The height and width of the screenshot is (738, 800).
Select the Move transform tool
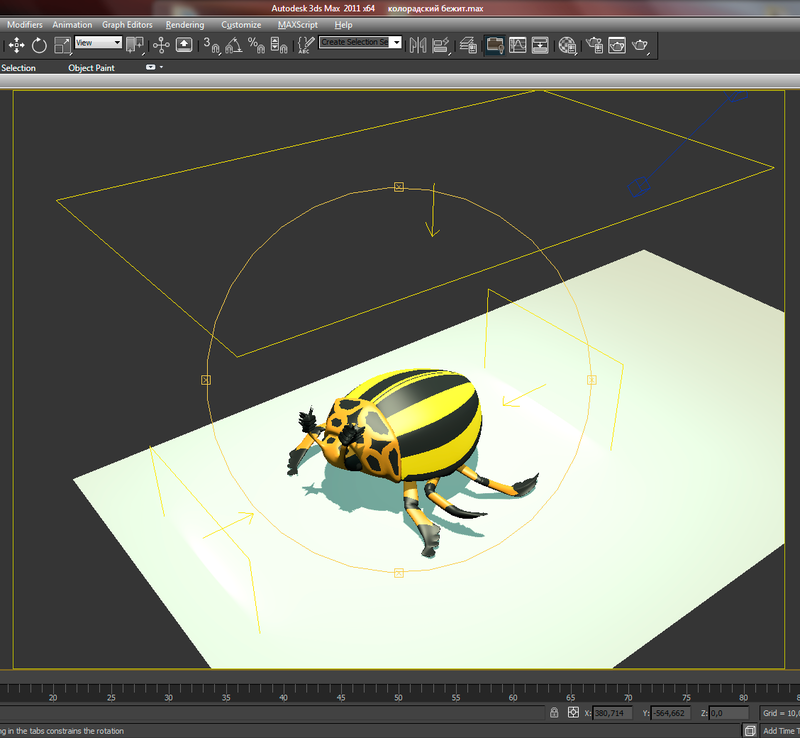point(16,45)
